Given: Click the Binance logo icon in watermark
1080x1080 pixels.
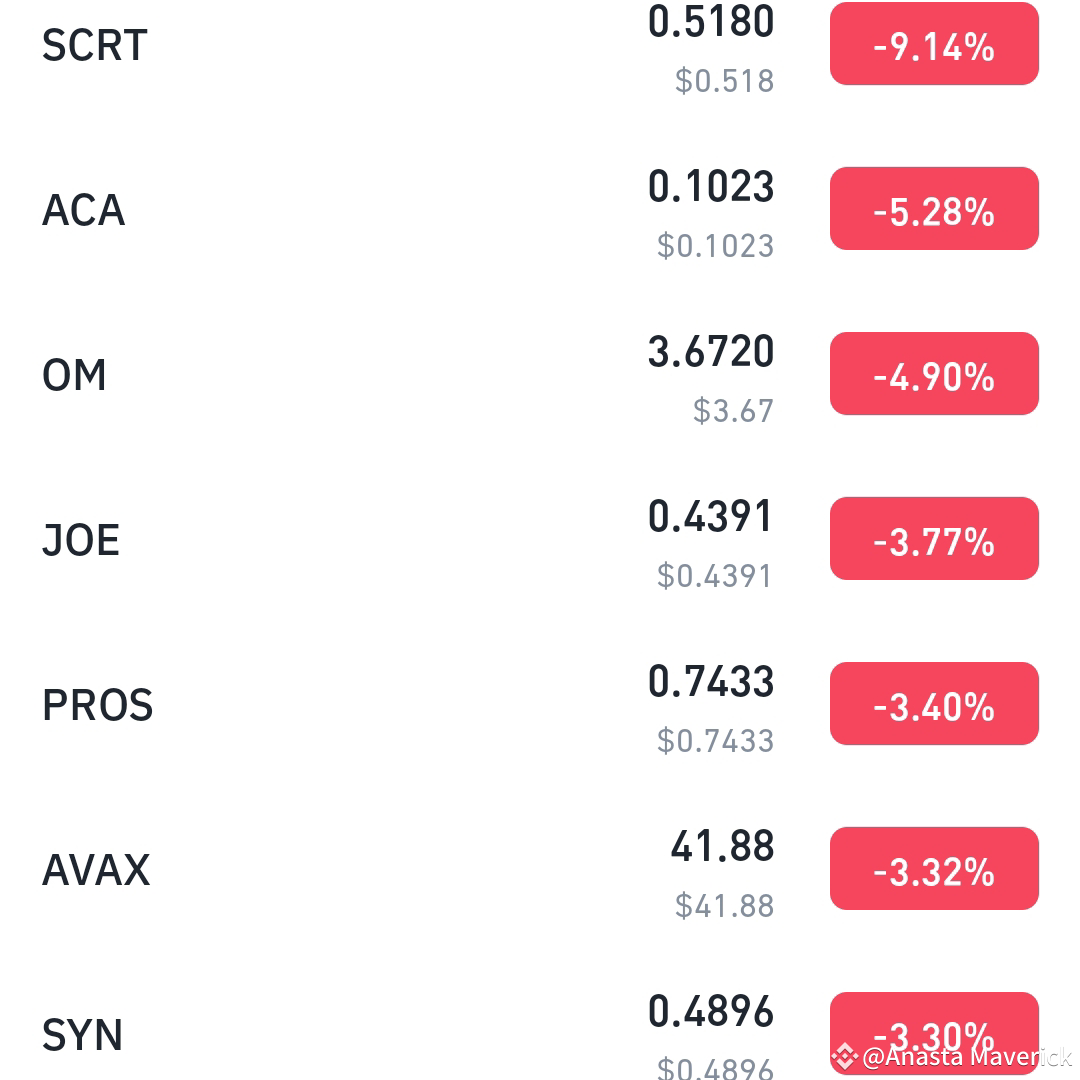Looking at the screenshot, I should click(x=845, y=1055).
